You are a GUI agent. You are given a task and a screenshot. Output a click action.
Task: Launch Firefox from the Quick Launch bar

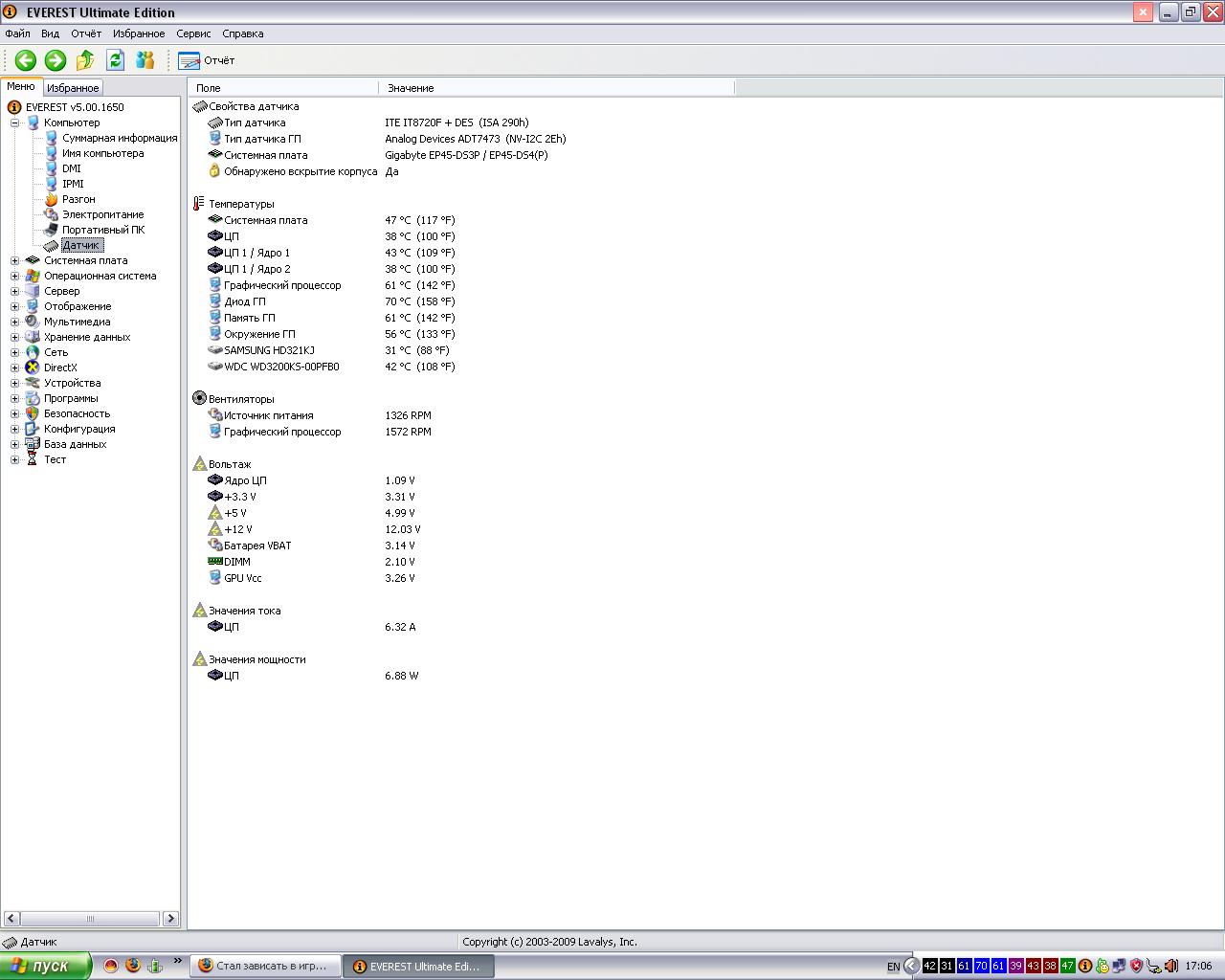coord(133,966)
